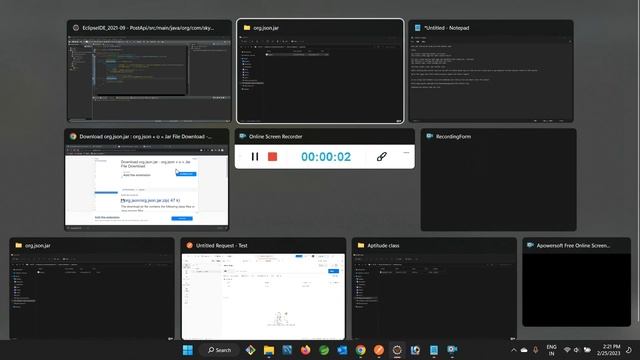Screen dimensions: 640x360
Task: Launch Firefox from the taskbar
Action: (305, 350)
